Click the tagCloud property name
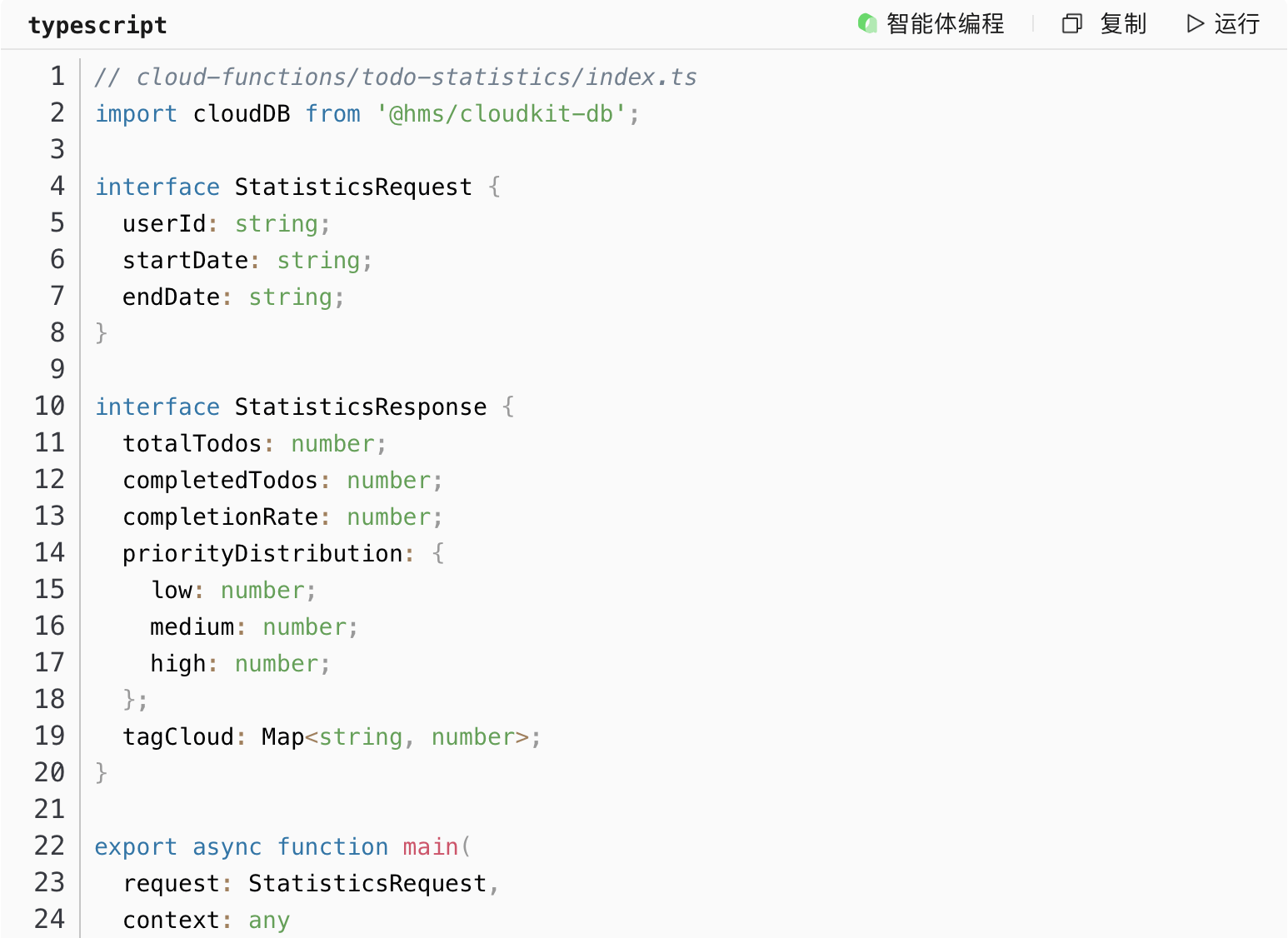 point(177,737)
